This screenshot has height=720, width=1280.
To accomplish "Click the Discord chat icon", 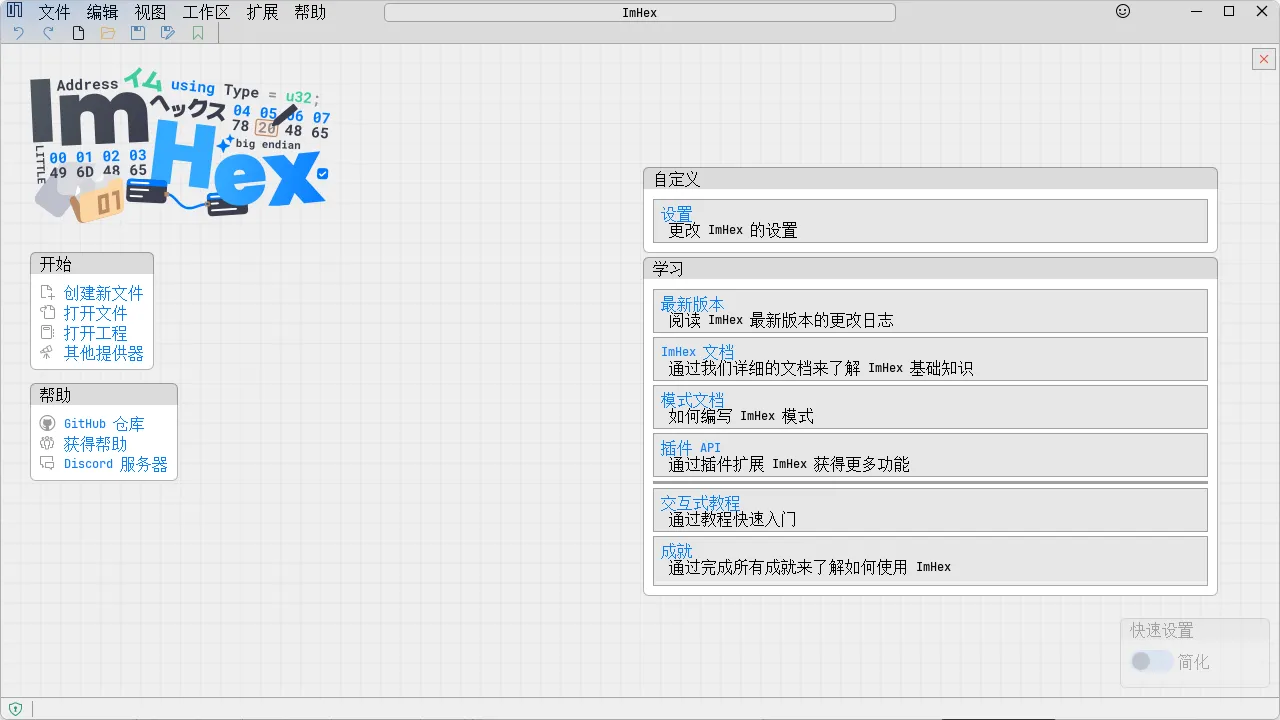I will coord(47,464).
